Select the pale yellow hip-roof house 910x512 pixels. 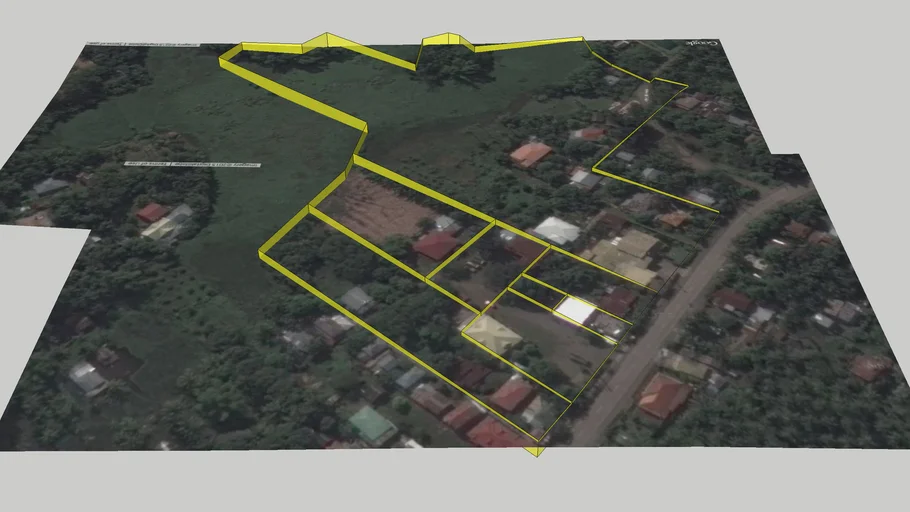tap(490, 333)
